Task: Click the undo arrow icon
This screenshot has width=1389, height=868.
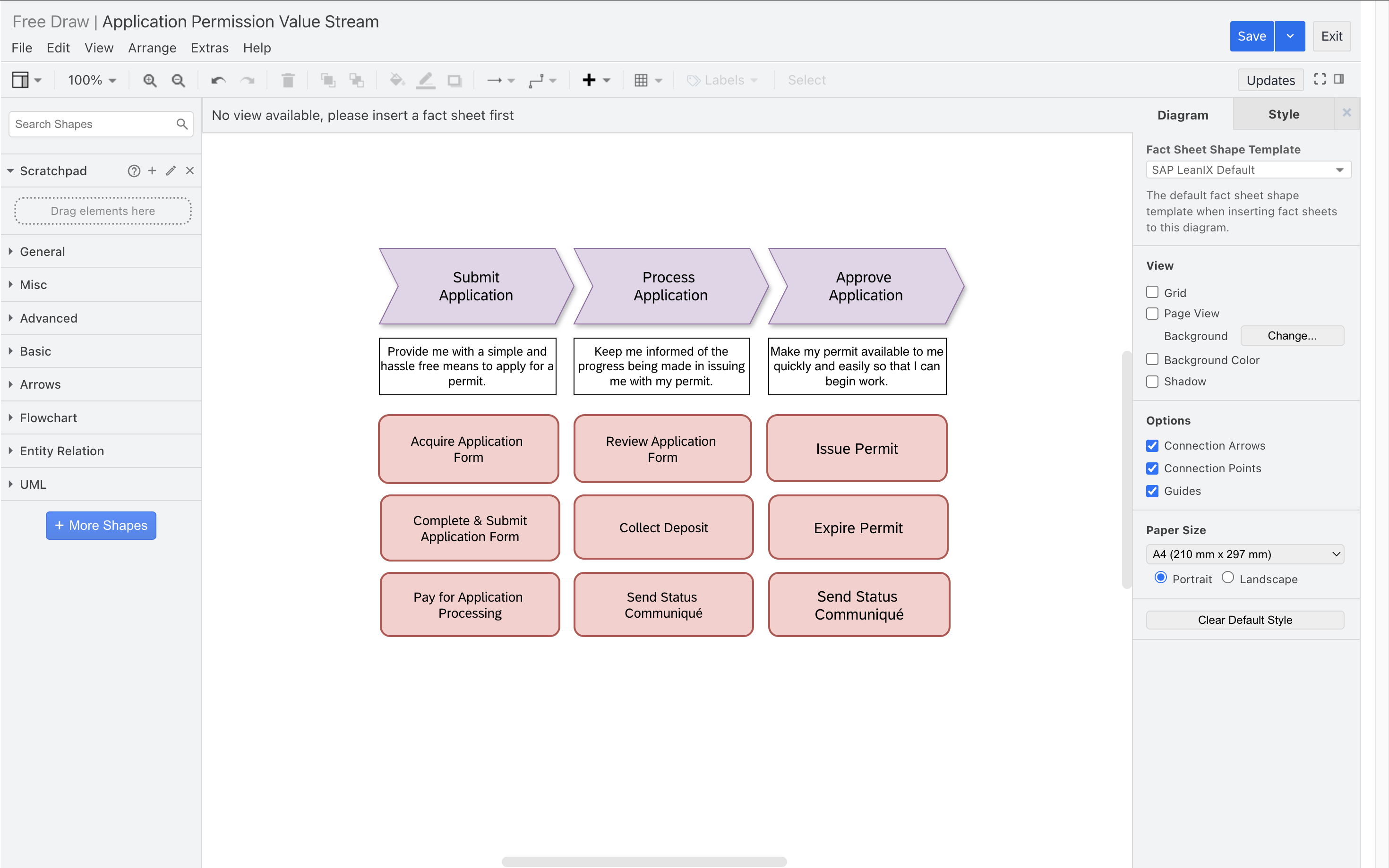Action: click(218, 80)
